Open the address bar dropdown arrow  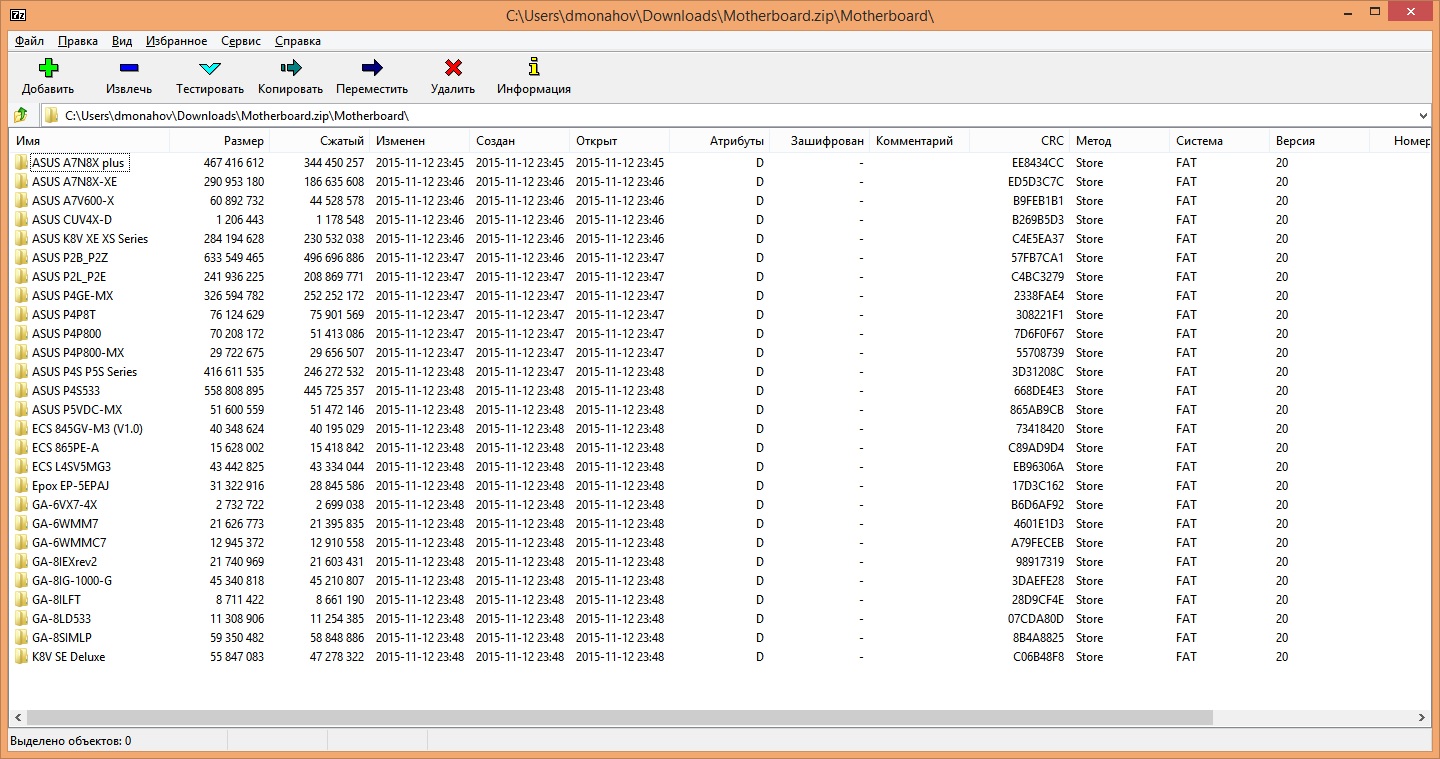(x=1423, y=116)
